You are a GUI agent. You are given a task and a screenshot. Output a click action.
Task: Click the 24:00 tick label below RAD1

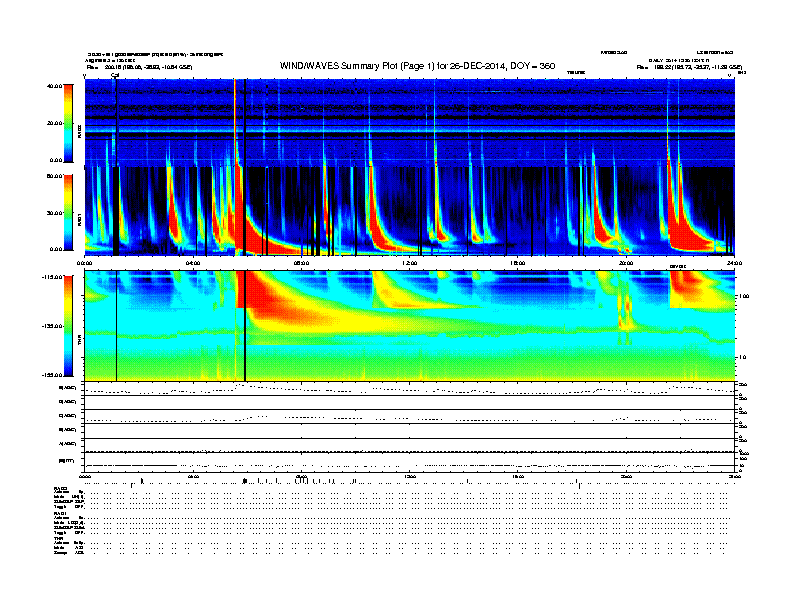point(734,263)
